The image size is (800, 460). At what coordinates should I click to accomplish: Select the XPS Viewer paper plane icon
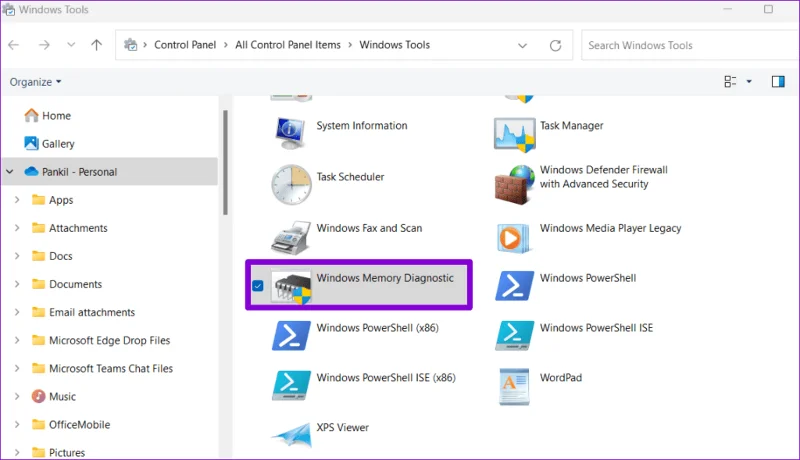click(291, 435)
